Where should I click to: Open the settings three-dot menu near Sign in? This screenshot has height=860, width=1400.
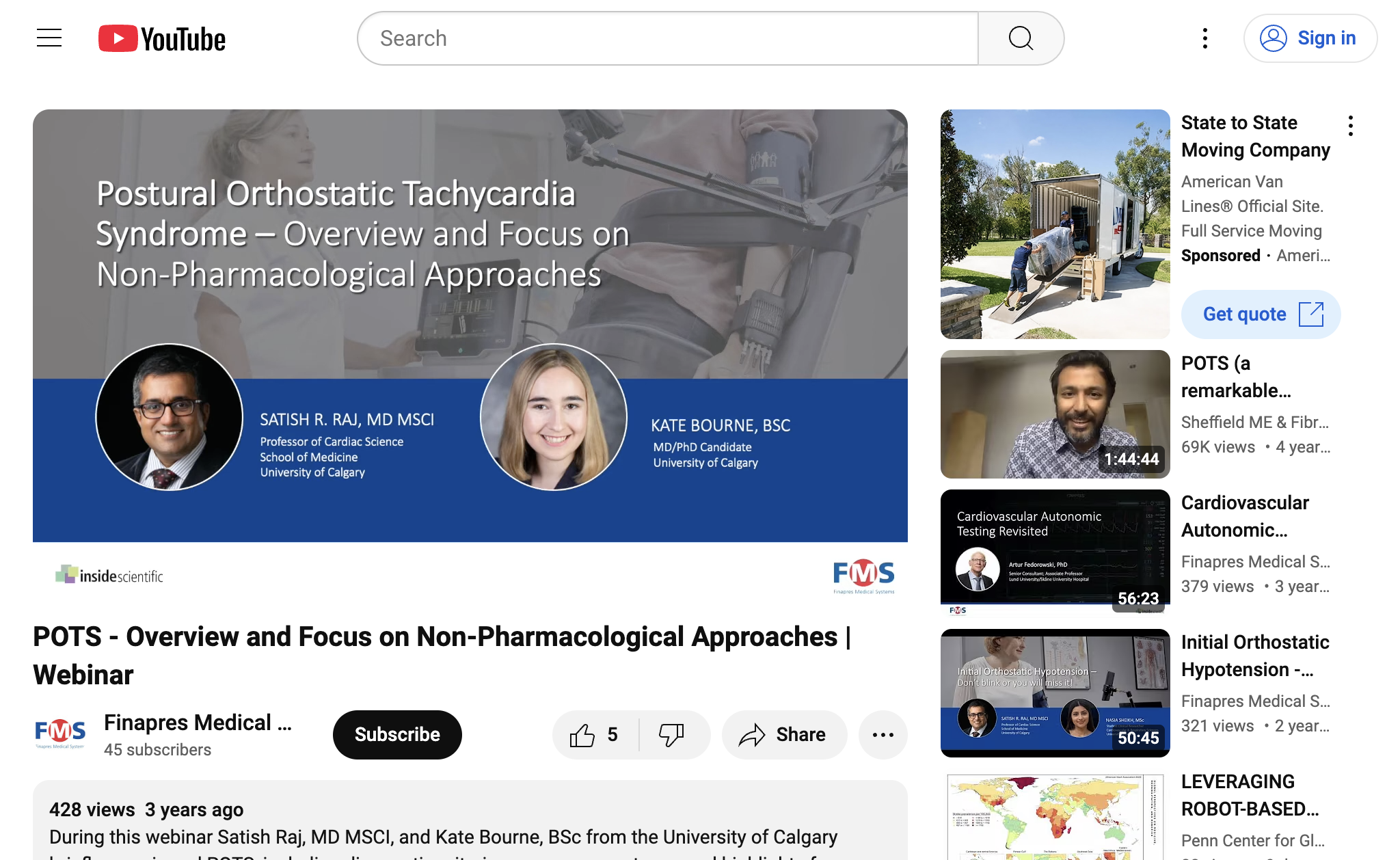click(x=1205, y=38)
